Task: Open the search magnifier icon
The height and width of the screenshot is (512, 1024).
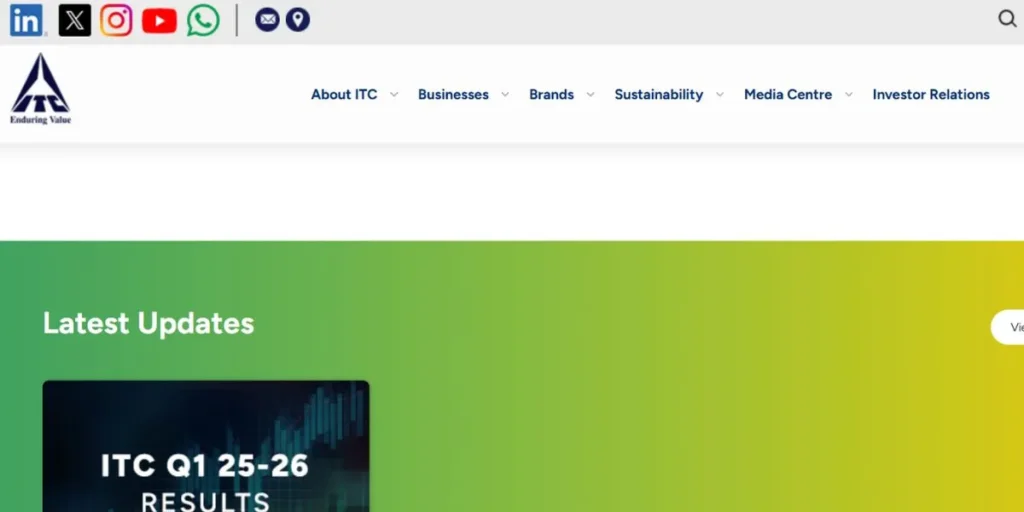Action: tap(1008, 19)
